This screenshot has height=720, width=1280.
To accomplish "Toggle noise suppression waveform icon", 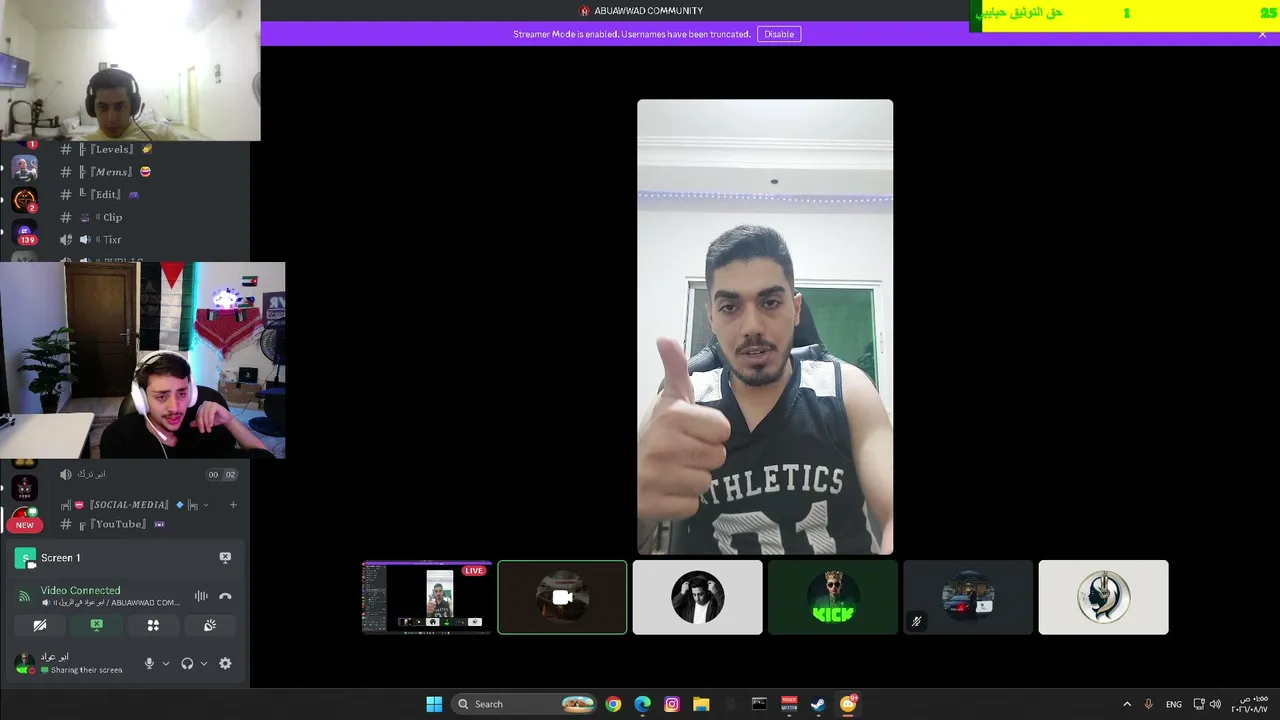I will [201, 596].
